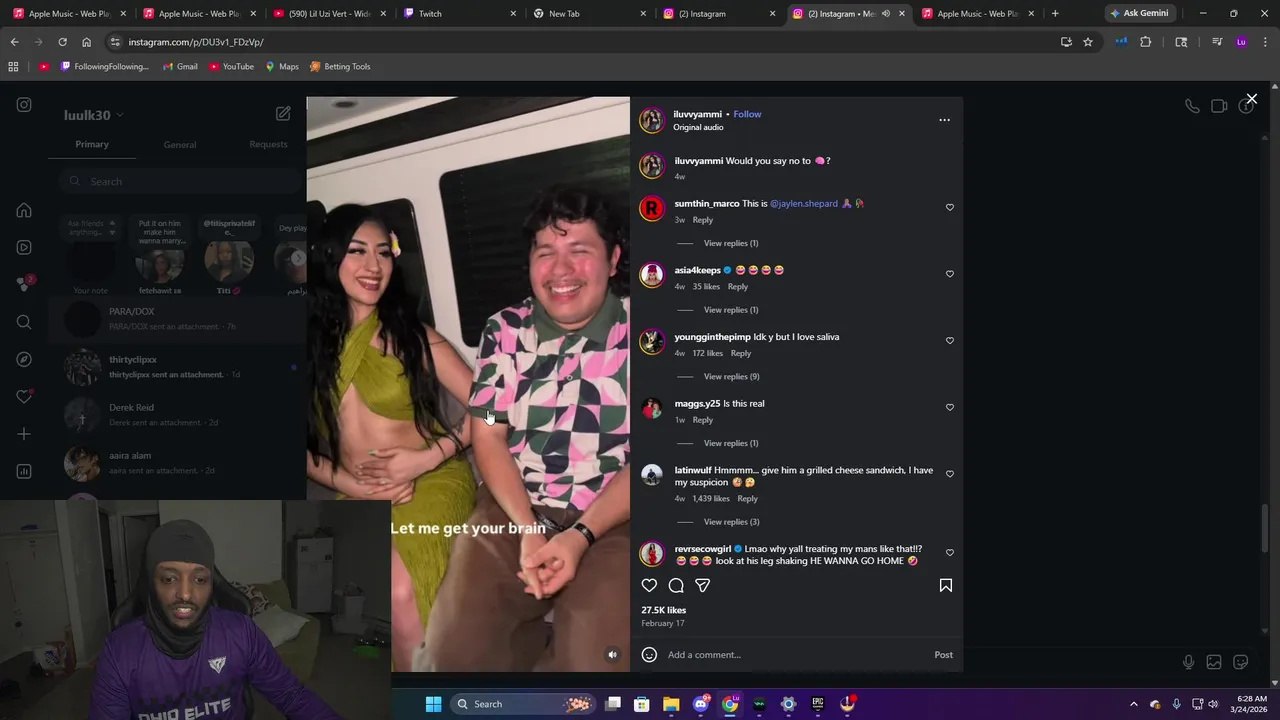Viewport: 1280px width, 720px height.
Task: Expand replies under sumthin_marco comment
Action: (x=731, y=243)
